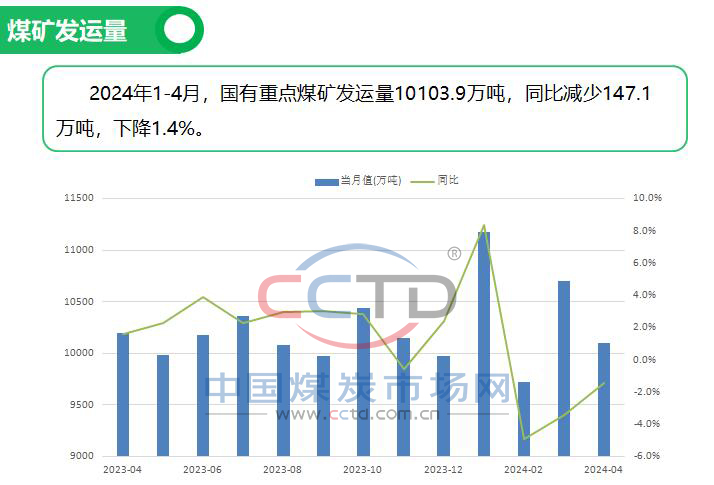This screenshot has height=485, width=714.
Task: Click the 2023-08 x-axis label
Action: (x=282, y=470)
